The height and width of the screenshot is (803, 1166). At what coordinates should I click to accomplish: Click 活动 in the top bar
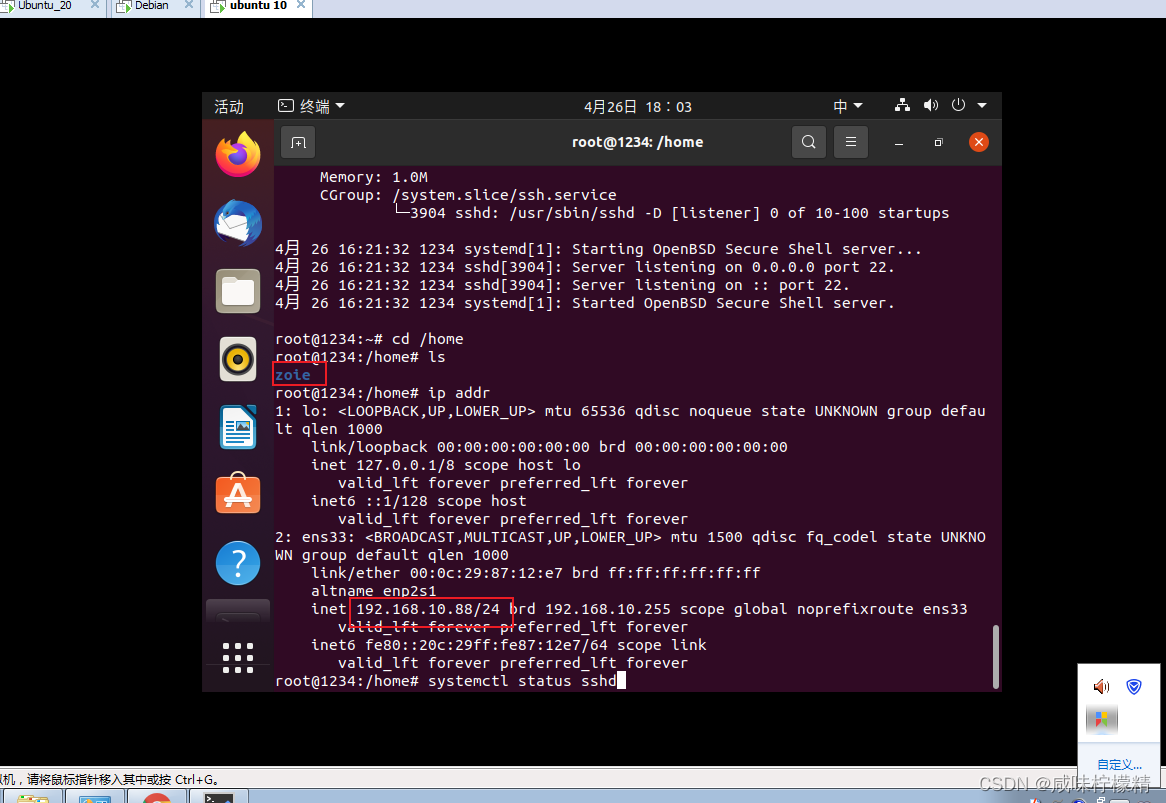[228, 106]
